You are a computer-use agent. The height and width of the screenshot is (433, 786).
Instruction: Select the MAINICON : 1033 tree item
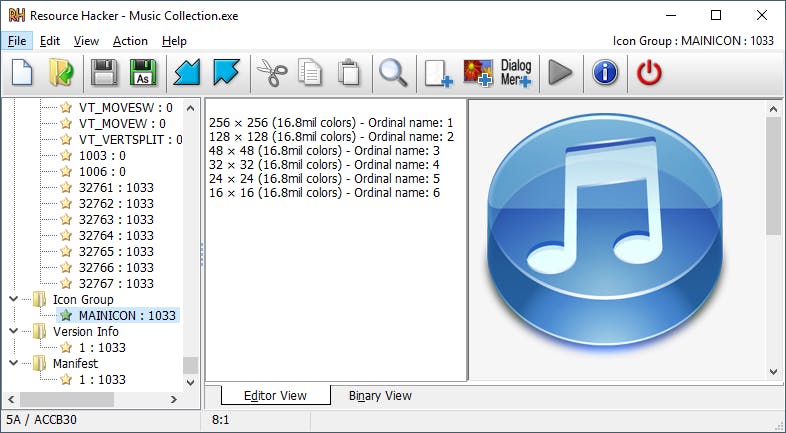tap(127, 315)
